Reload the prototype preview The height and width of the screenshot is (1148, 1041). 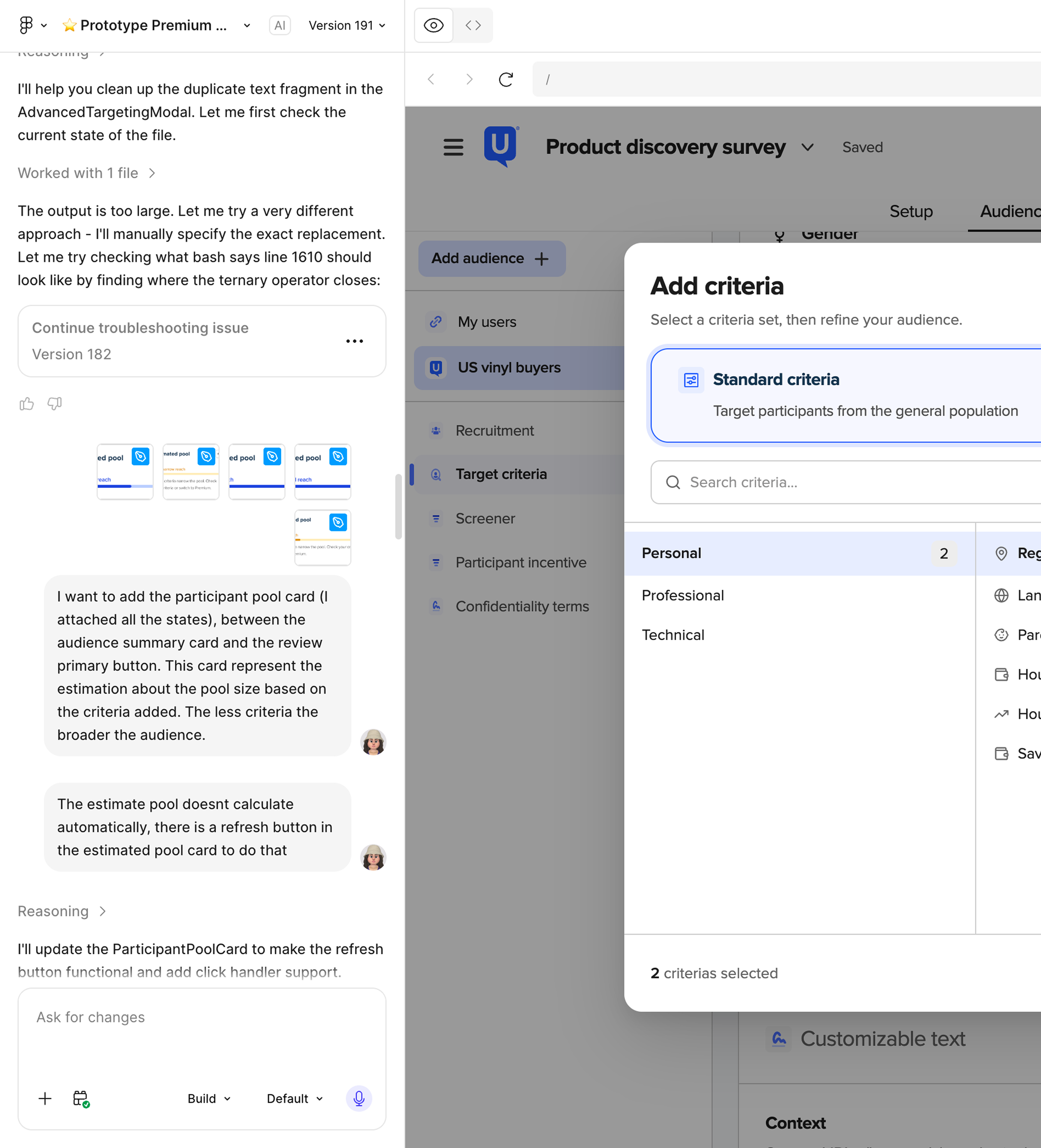pyautogui.click(x=506, y=79)
